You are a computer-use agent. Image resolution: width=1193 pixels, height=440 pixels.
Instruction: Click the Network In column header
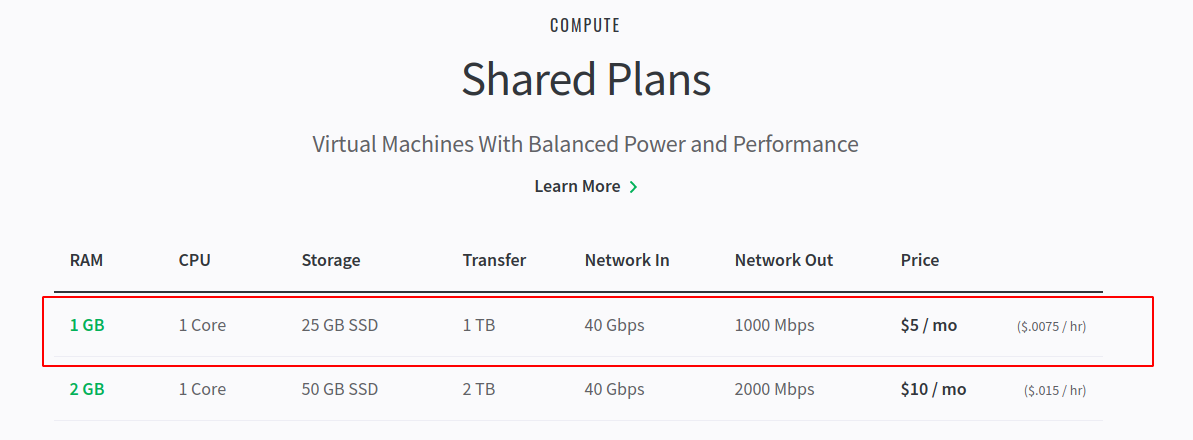click(627, 260)
